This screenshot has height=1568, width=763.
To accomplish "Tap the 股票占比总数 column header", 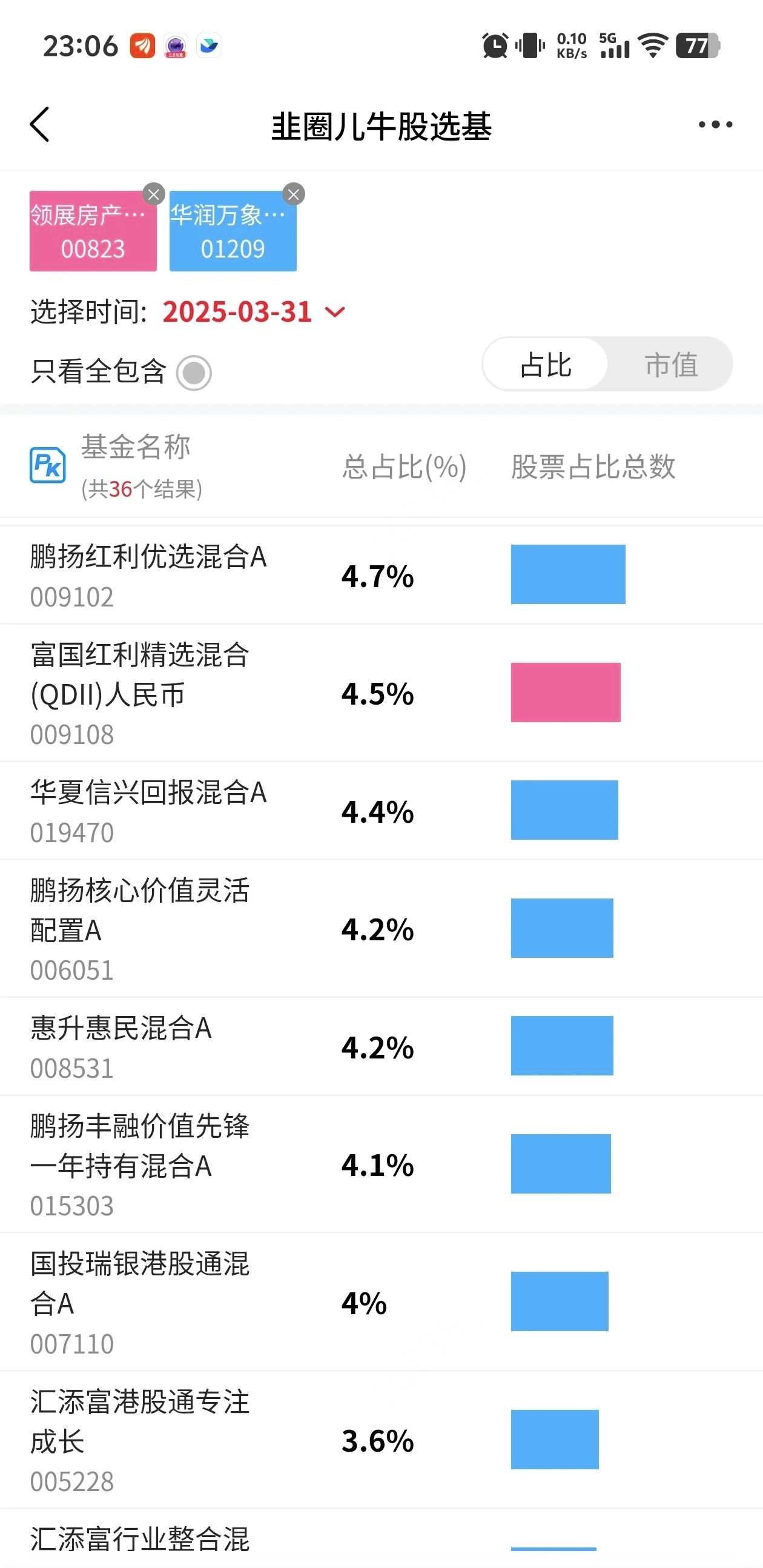I will [593, 467].
